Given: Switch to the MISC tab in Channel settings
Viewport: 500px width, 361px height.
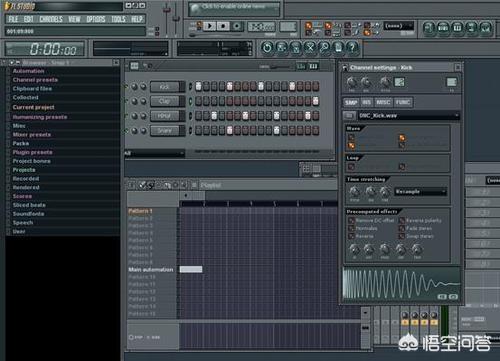Looking at the screenshot, I should point(383,102).
